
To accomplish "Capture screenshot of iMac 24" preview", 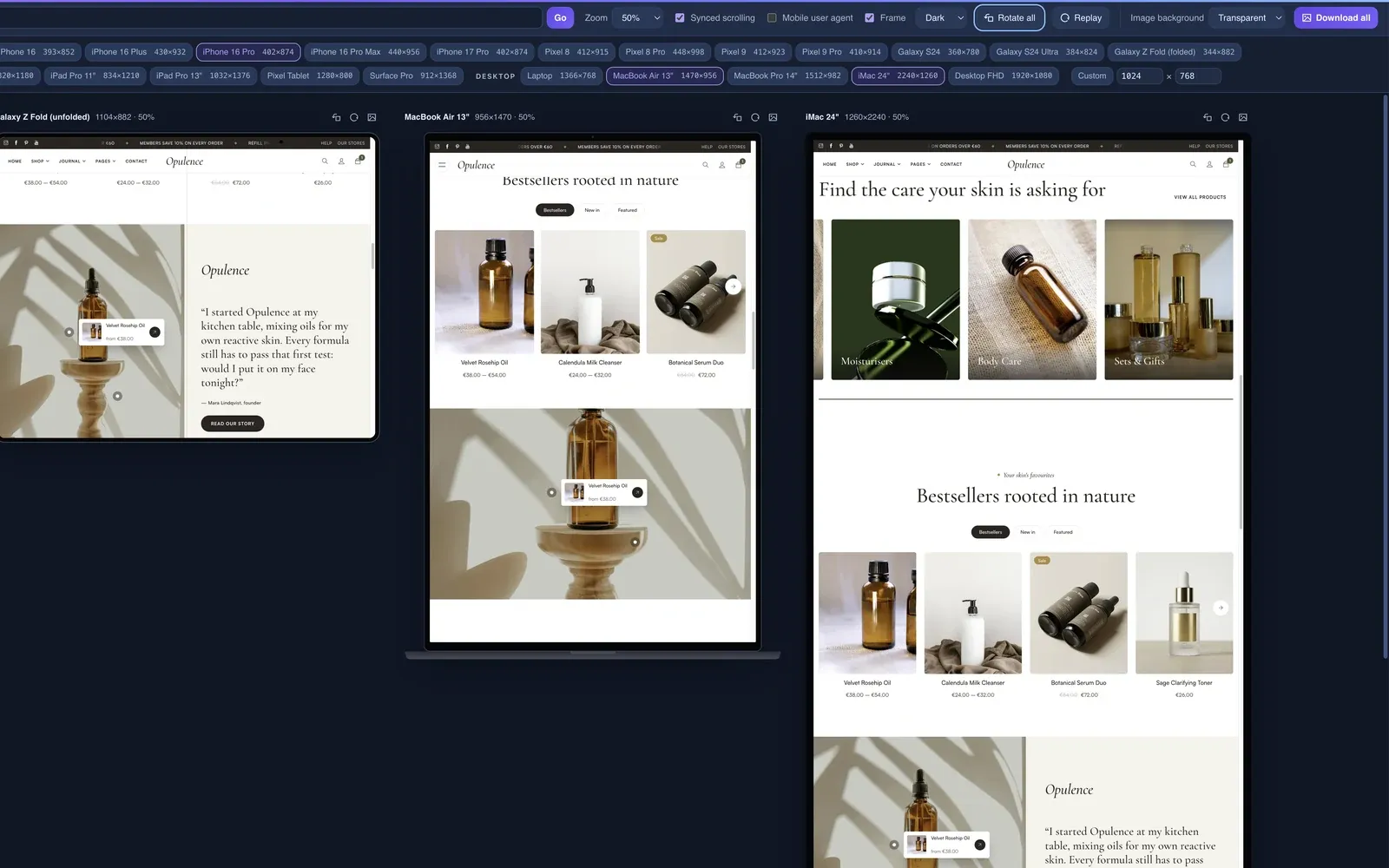I will click(x=1243, y=117).
